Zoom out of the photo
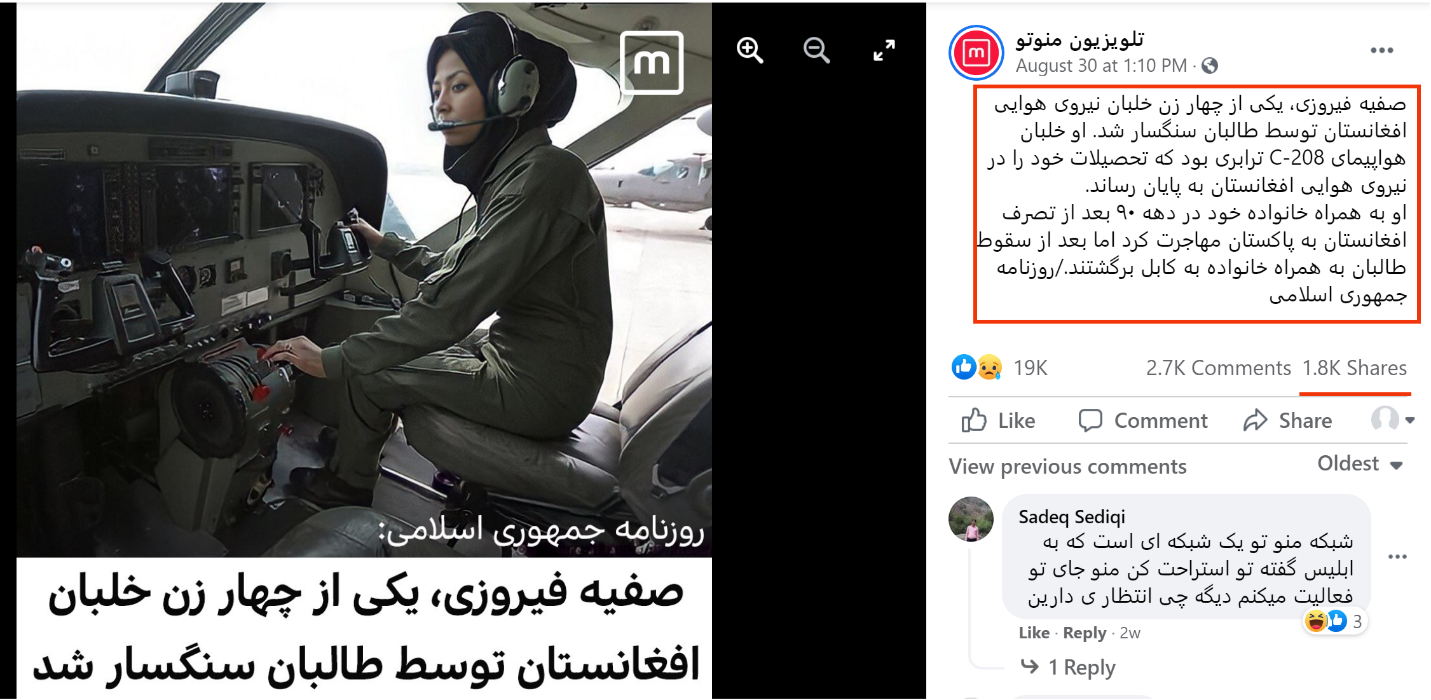Screen dimensions: 1431x700 coord(817,50)
